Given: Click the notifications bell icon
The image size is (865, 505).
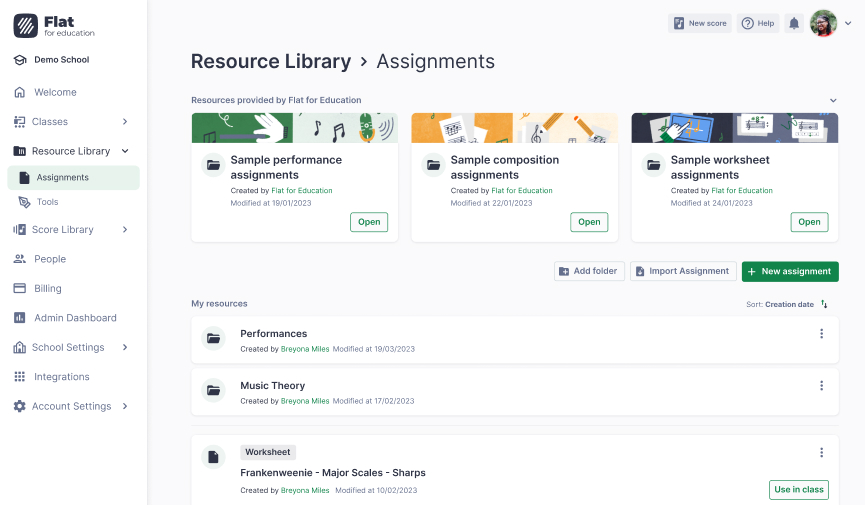Looking at the screenshot, I should coord(794,23).
